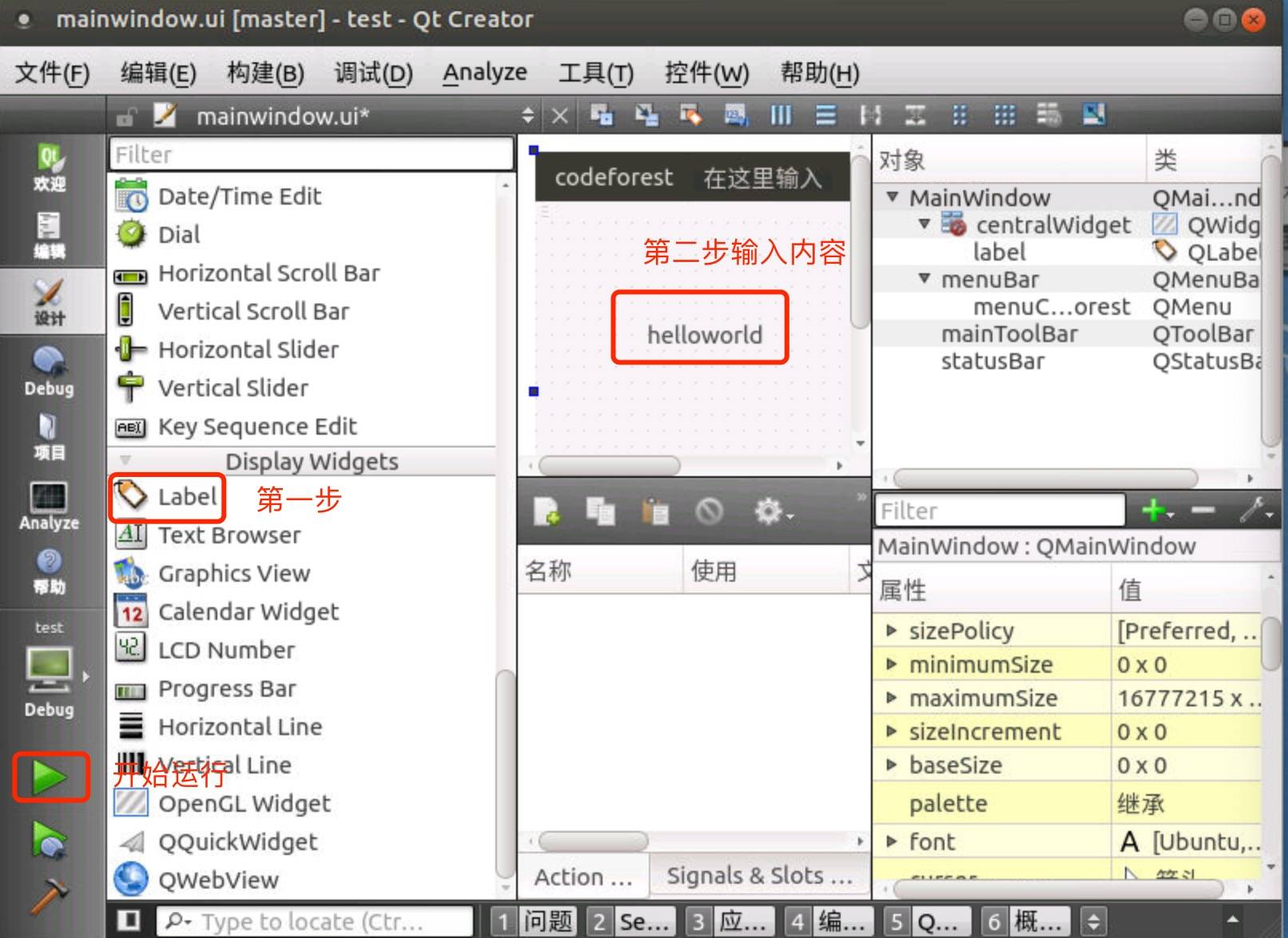Image resolution: width=1288 pixels, height=938 pixels.
Task: Expand the sizePolicy property
Action: pyautogui.click(x=892, y=630)
